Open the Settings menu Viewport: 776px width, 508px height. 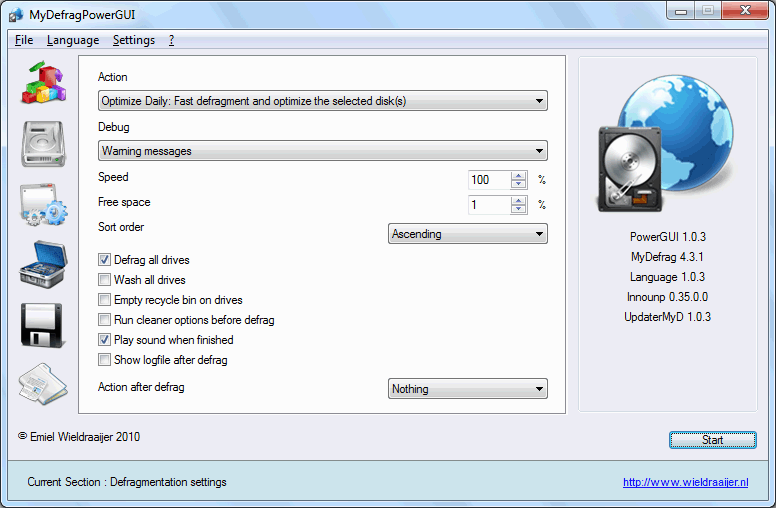coord(134,40)
